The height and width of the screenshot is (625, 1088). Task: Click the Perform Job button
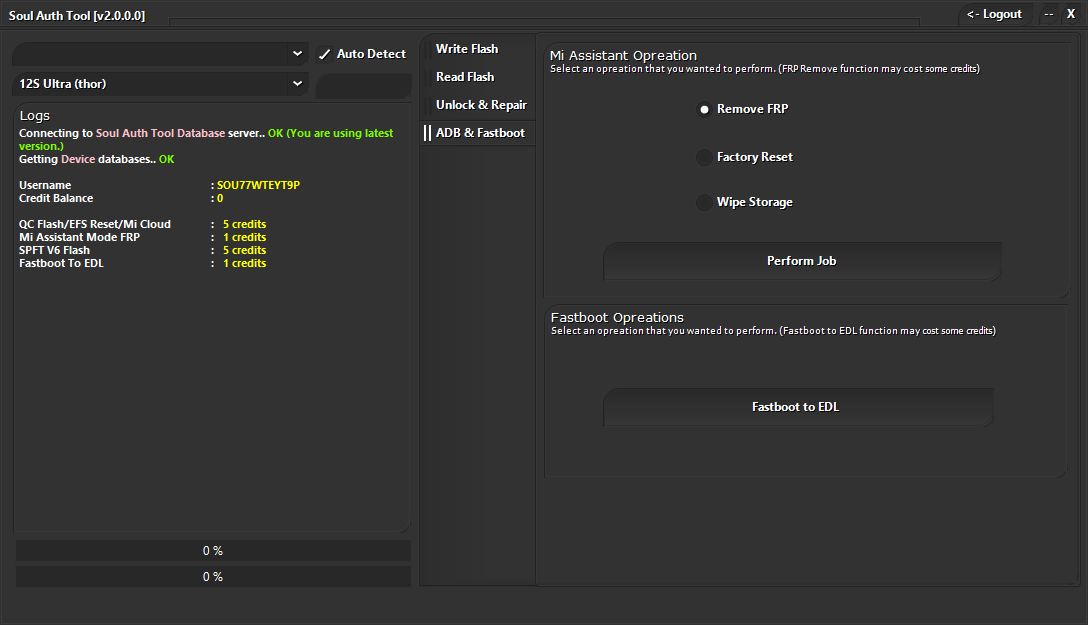[802, 261]
